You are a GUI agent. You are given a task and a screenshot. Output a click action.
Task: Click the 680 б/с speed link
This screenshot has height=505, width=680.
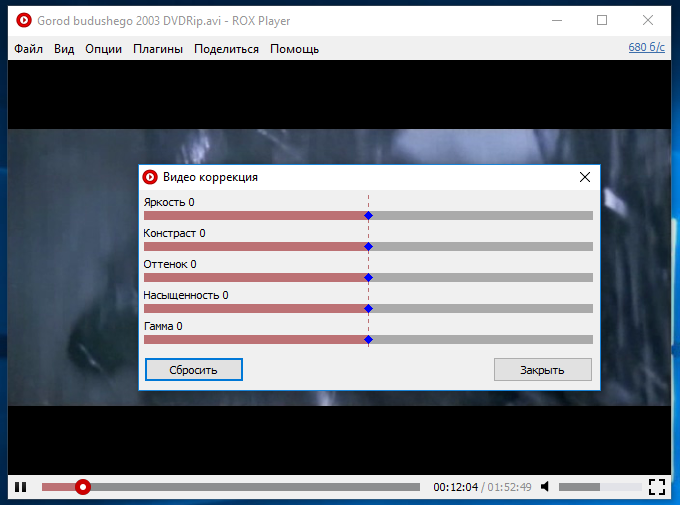[646, 47]
